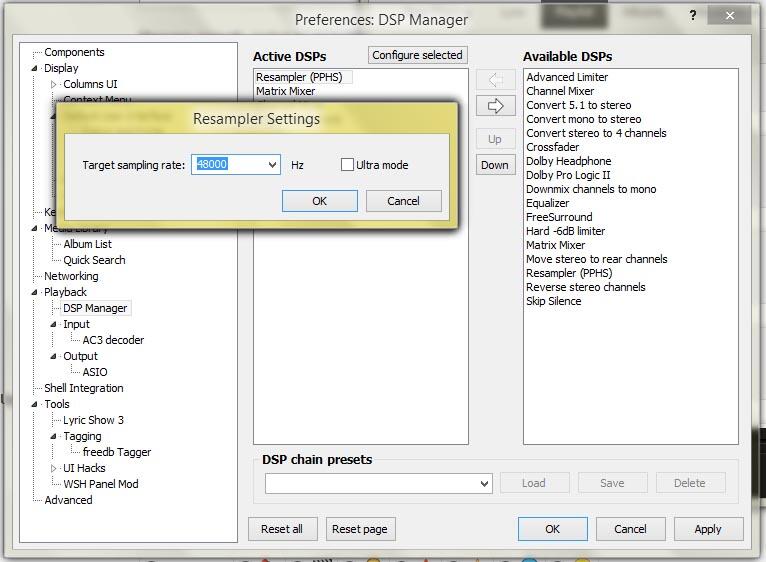This screenshot has height=562, width=766.
Task: Select AC3 decoder in the tree
Action: pyautogui.click(x=113, y=340)
